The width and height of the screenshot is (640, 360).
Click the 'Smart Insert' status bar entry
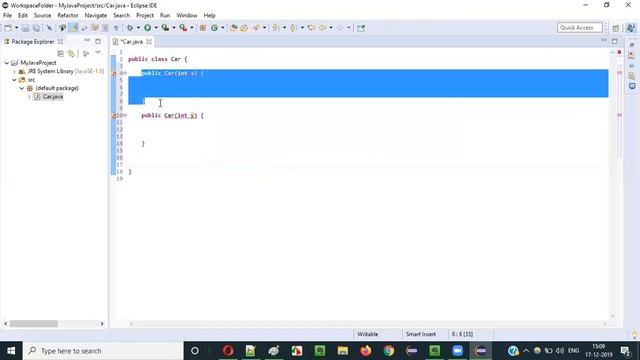421,334
